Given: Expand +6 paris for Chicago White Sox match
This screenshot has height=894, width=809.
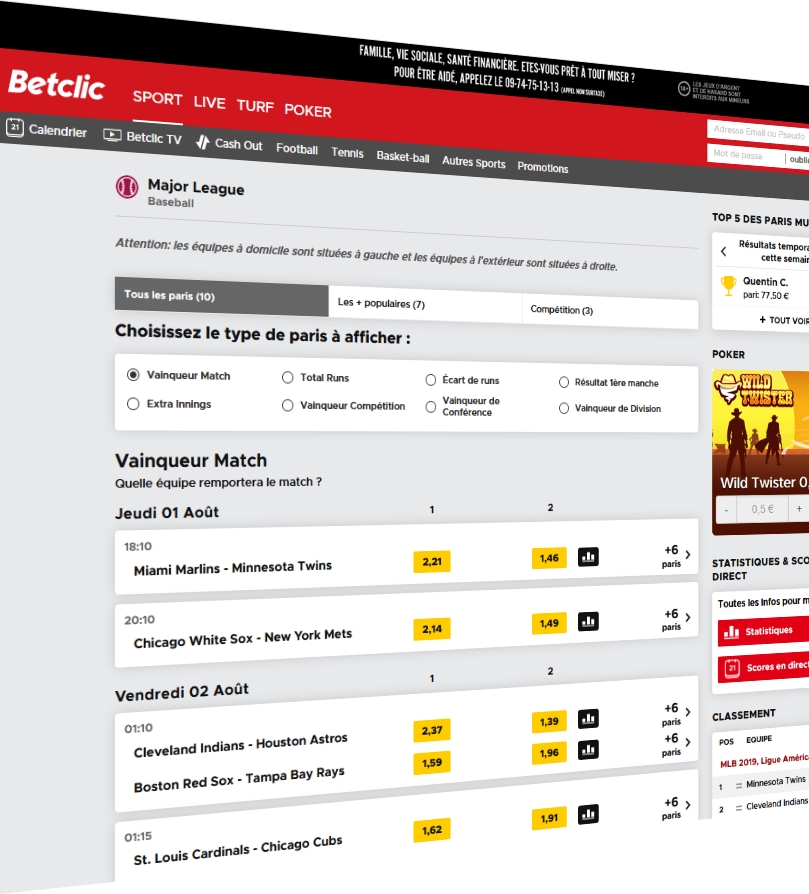Looking at the screenshot, I should pyautogui.click(x=677, y=619).
